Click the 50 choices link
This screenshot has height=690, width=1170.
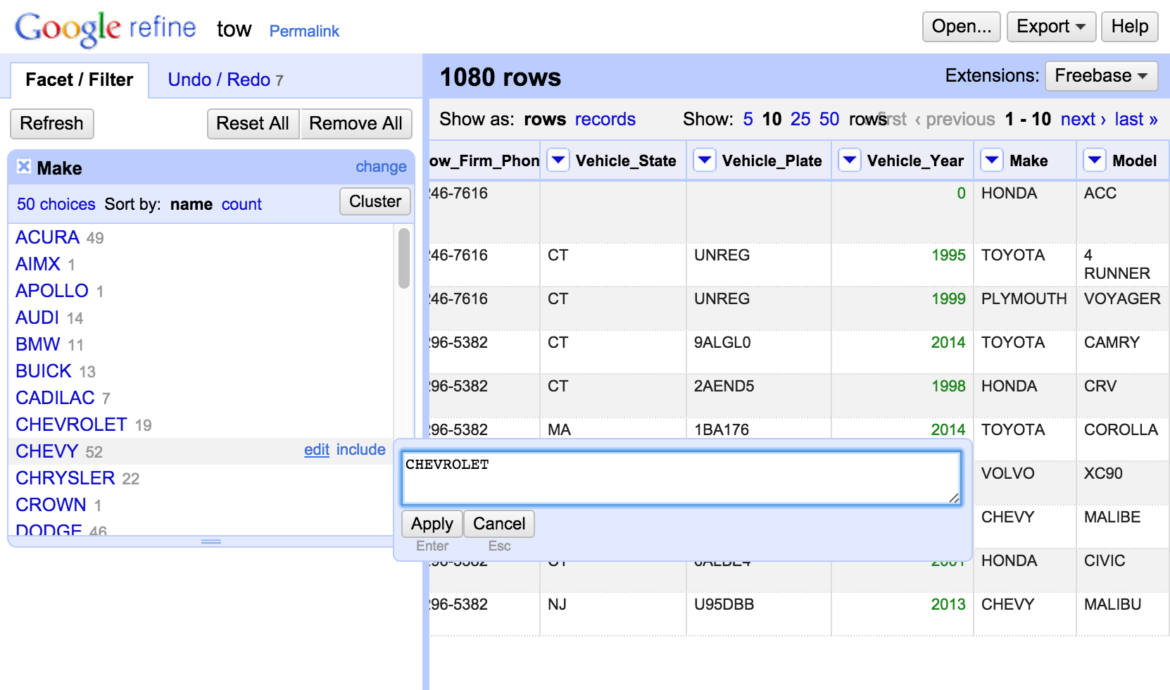pyautogui.click(x=56, y=204)
